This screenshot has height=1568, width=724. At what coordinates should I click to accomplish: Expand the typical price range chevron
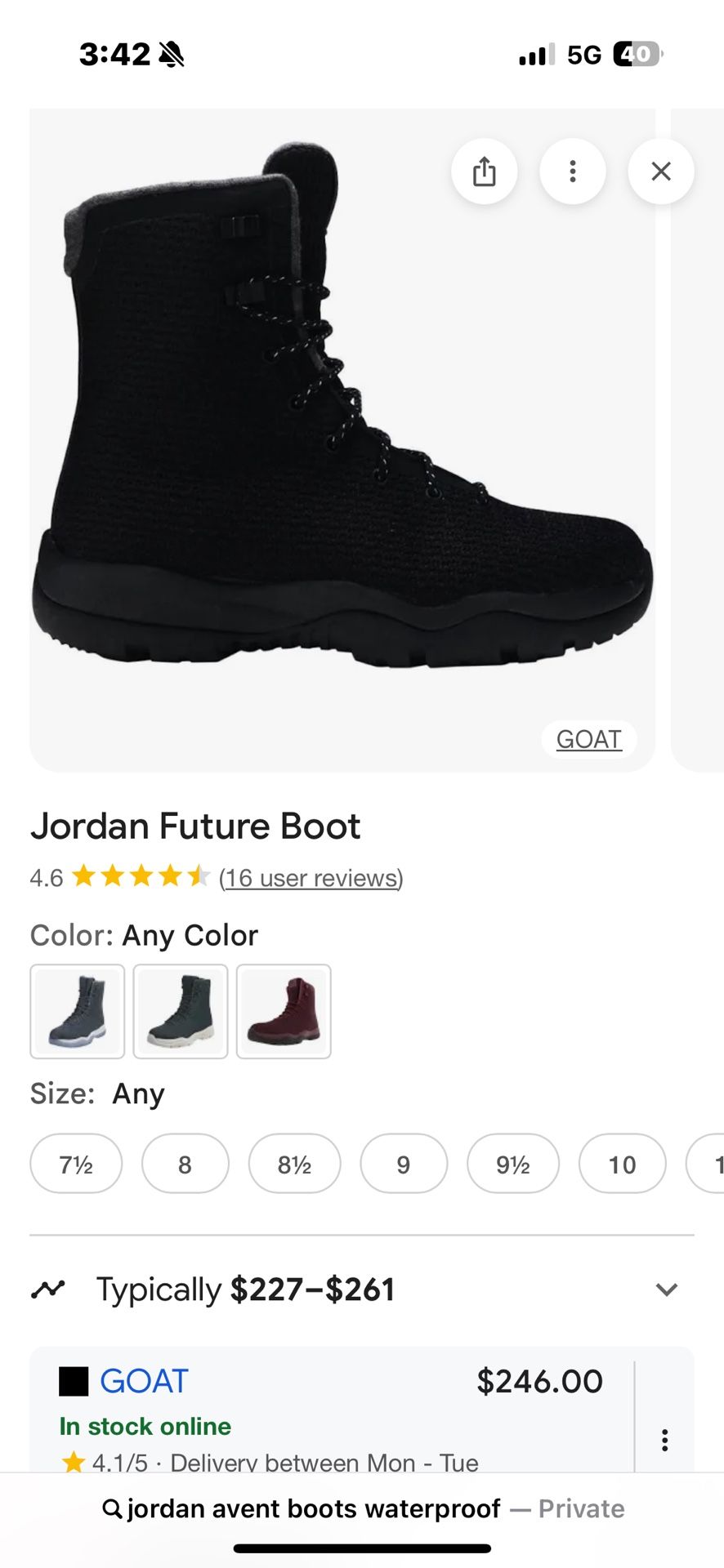(667, 1290)
